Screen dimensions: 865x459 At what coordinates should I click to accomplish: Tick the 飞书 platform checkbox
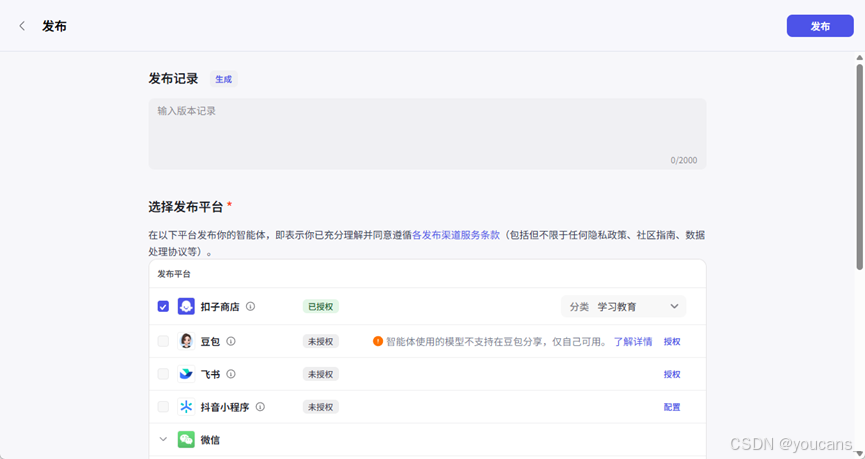click(163, 374)
